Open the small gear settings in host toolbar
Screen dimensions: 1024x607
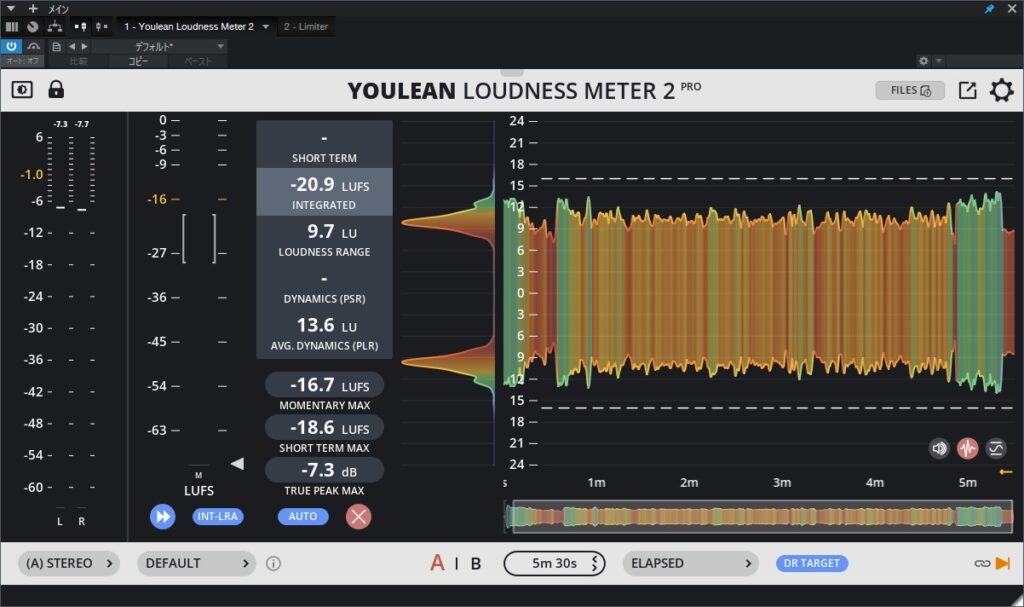[923, 61]
